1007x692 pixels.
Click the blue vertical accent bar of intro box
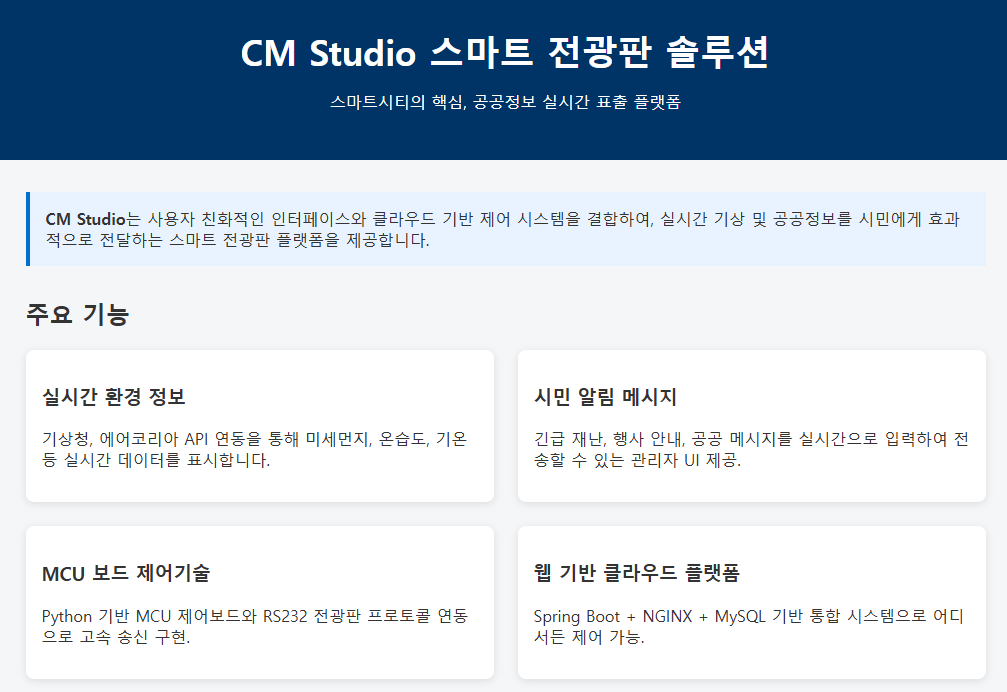(28, 229)
